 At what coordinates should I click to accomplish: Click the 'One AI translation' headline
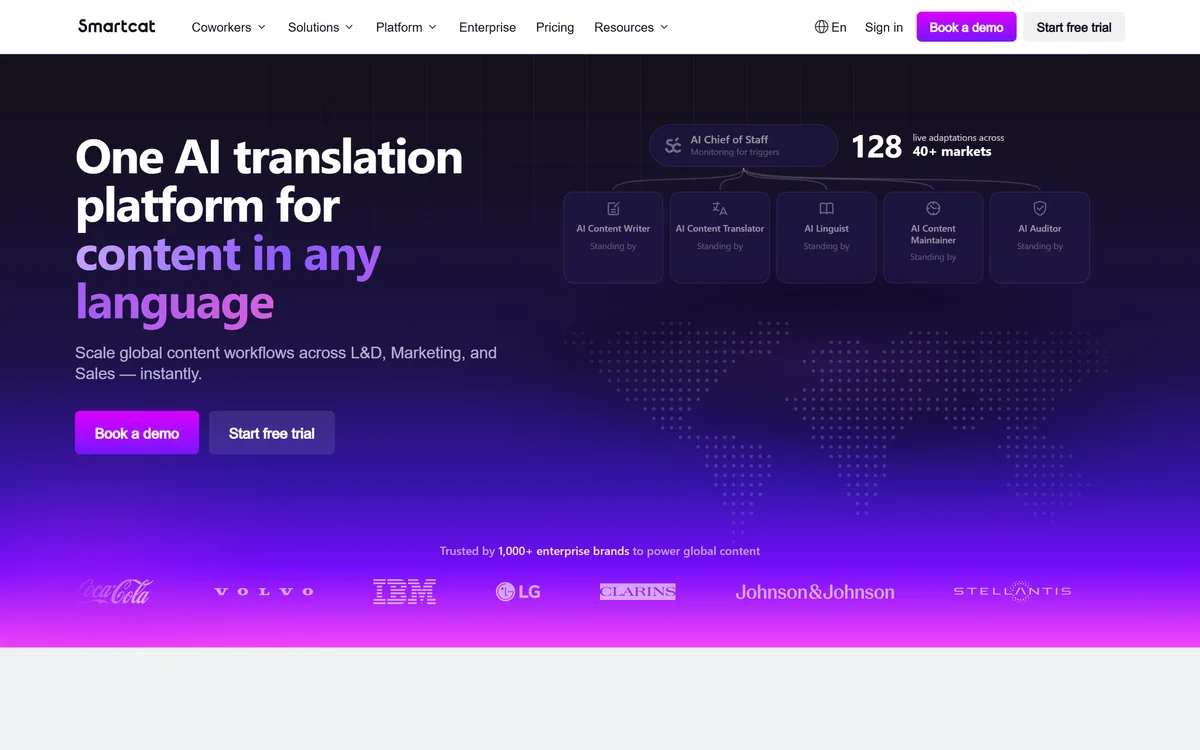pyautogui.click(x=269, y=158)
